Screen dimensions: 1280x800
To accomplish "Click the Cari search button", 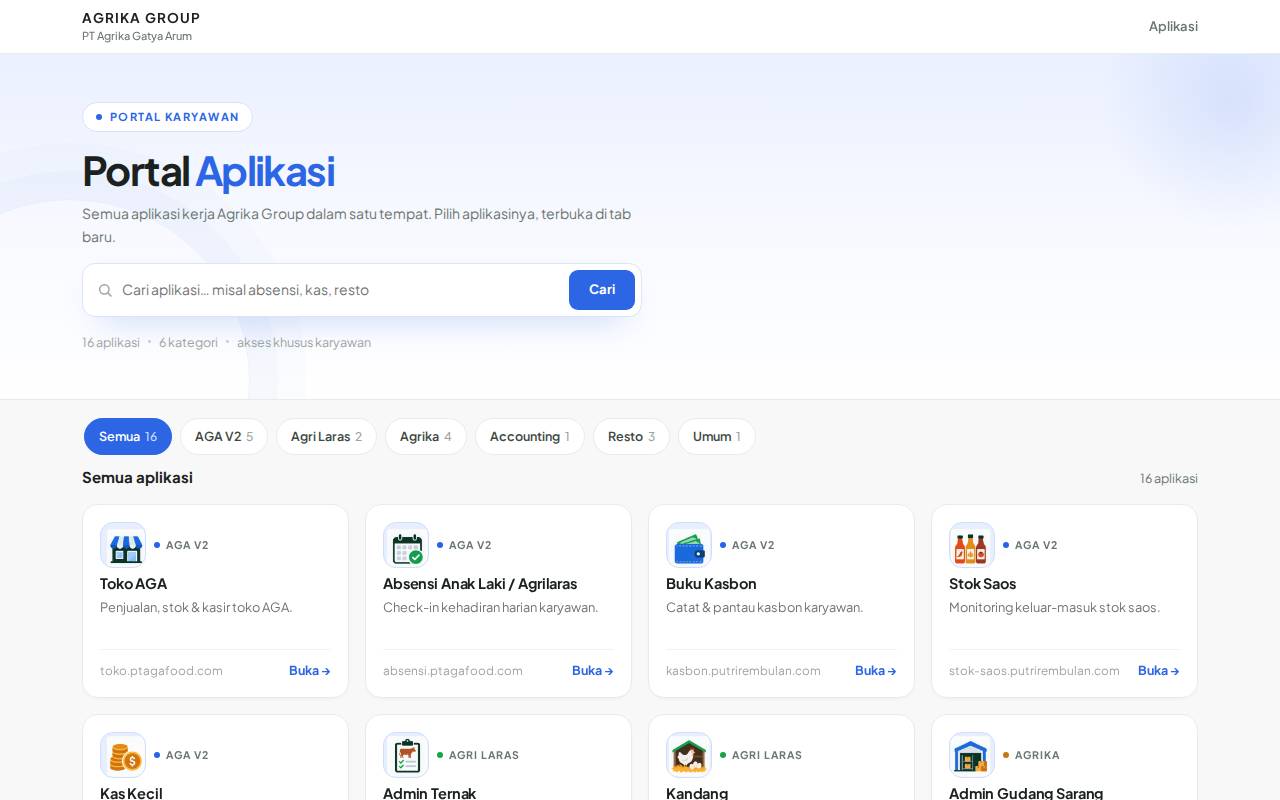I will pyautogui.click(x=602, y=290).
